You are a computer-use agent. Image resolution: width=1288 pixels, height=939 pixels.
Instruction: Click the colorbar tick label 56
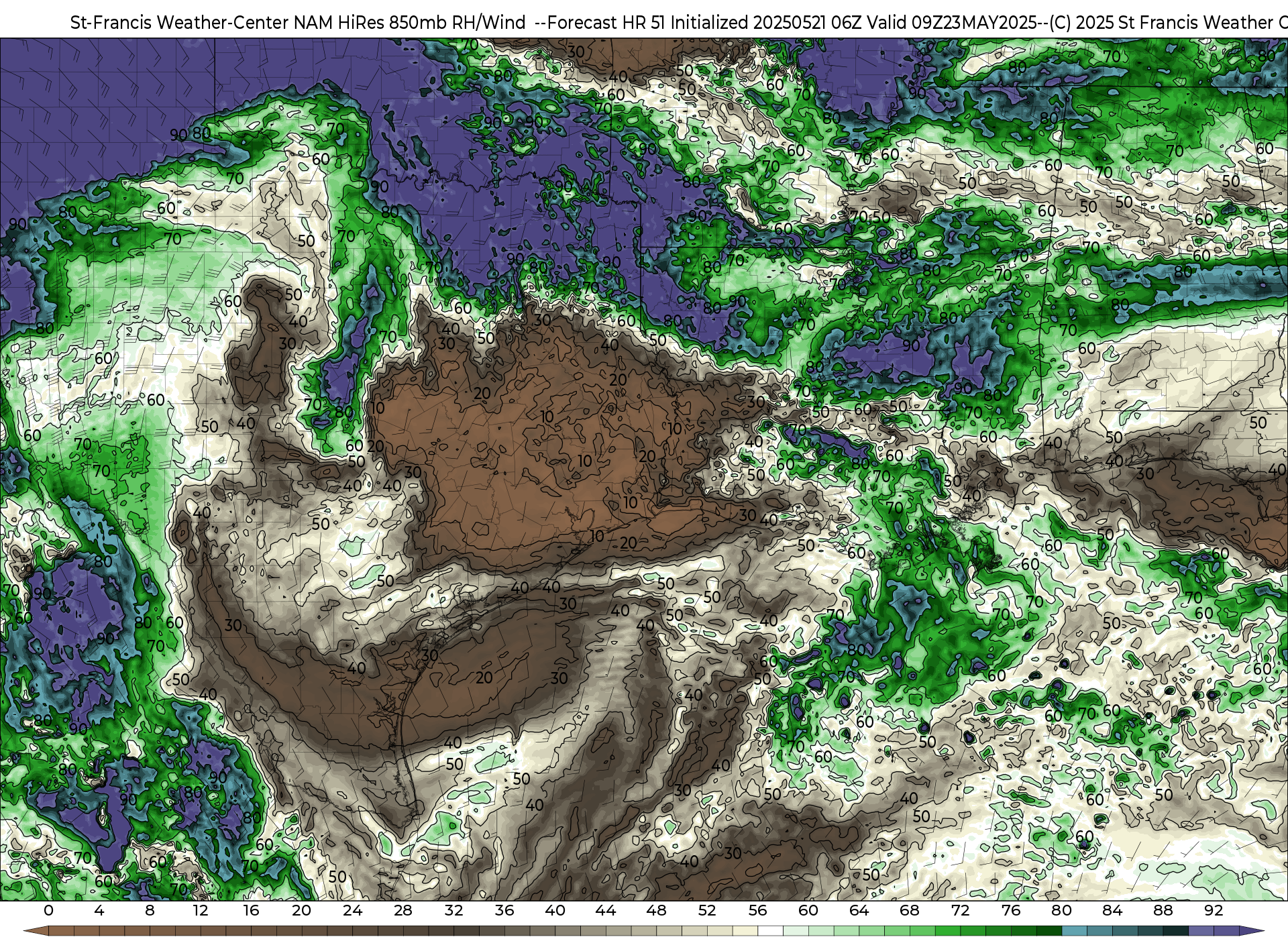(758, 910)
